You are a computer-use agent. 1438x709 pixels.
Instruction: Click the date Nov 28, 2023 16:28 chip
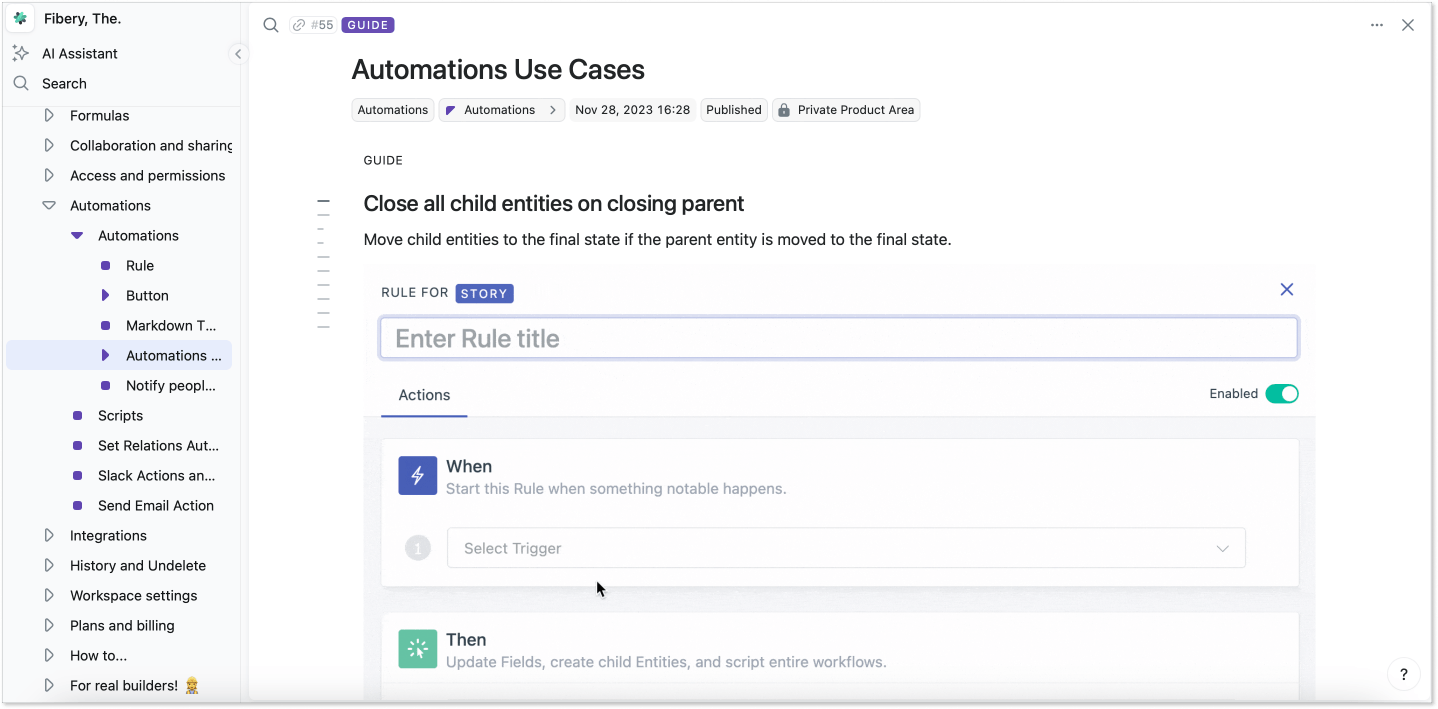coord(633,110)
